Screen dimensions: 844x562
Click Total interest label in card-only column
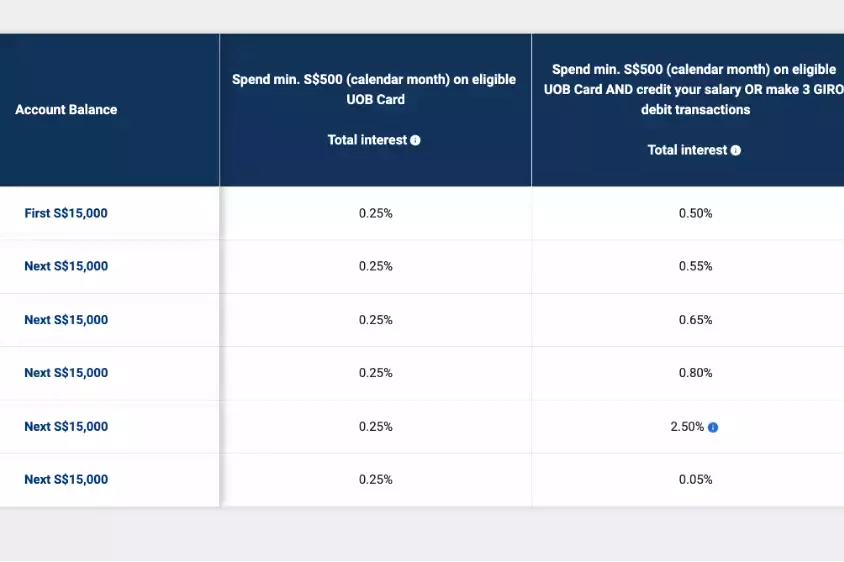(x=367, y=140)
